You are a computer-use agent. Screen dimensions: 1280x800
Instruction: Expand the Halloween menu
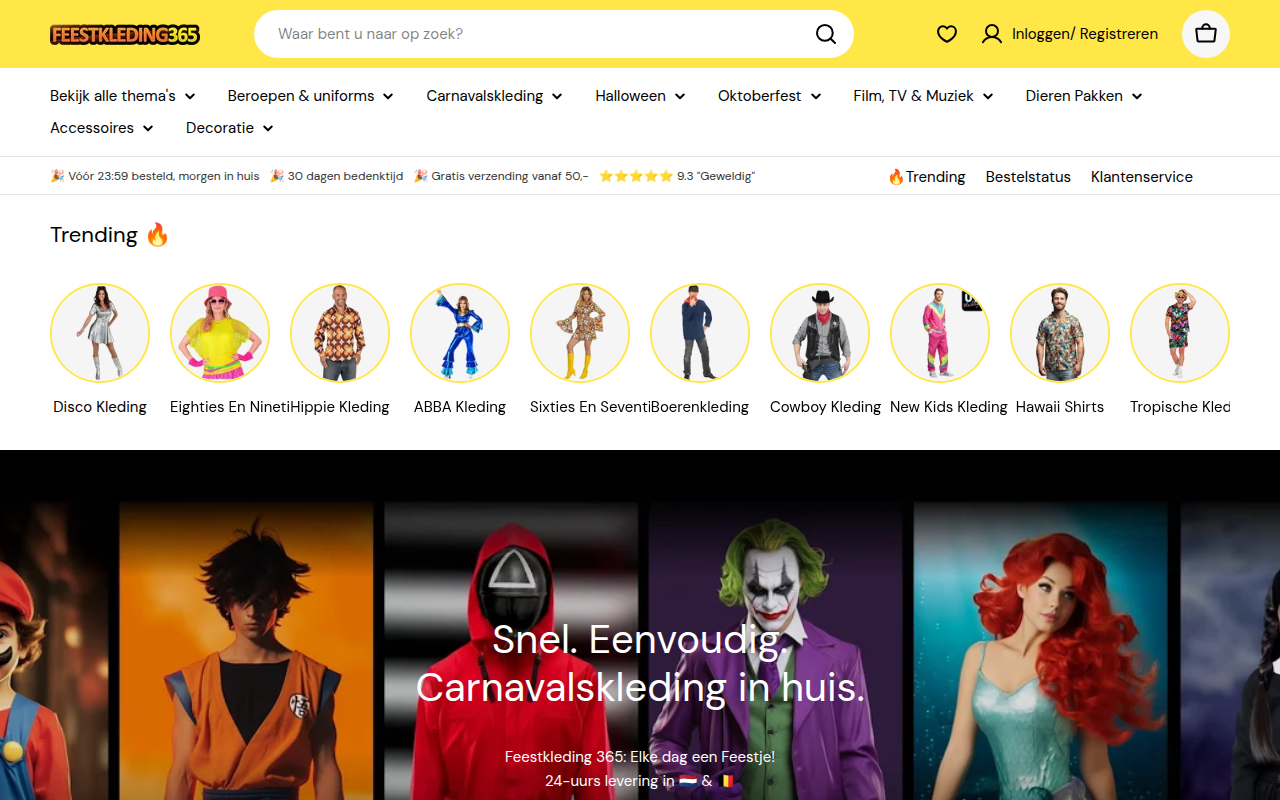641,96
